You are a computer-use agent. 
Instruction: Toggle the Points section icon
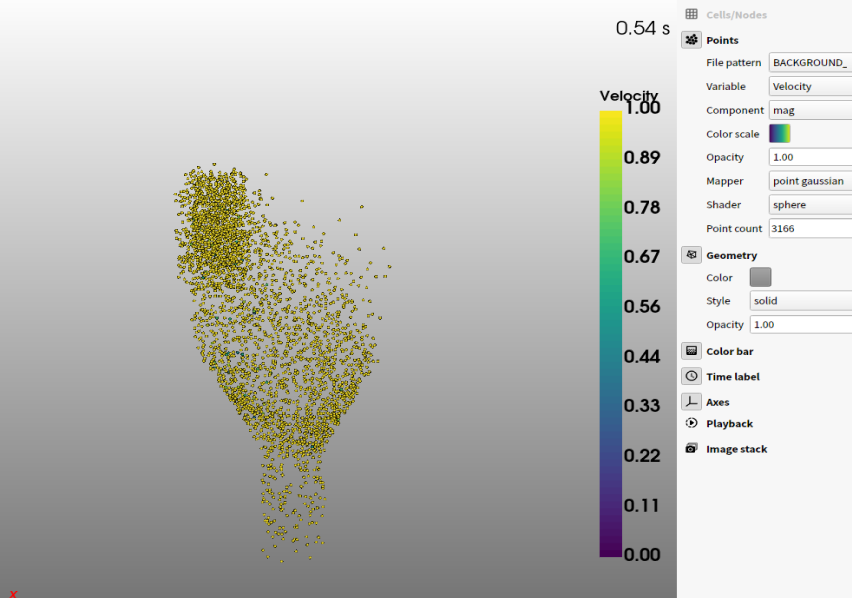691,40
